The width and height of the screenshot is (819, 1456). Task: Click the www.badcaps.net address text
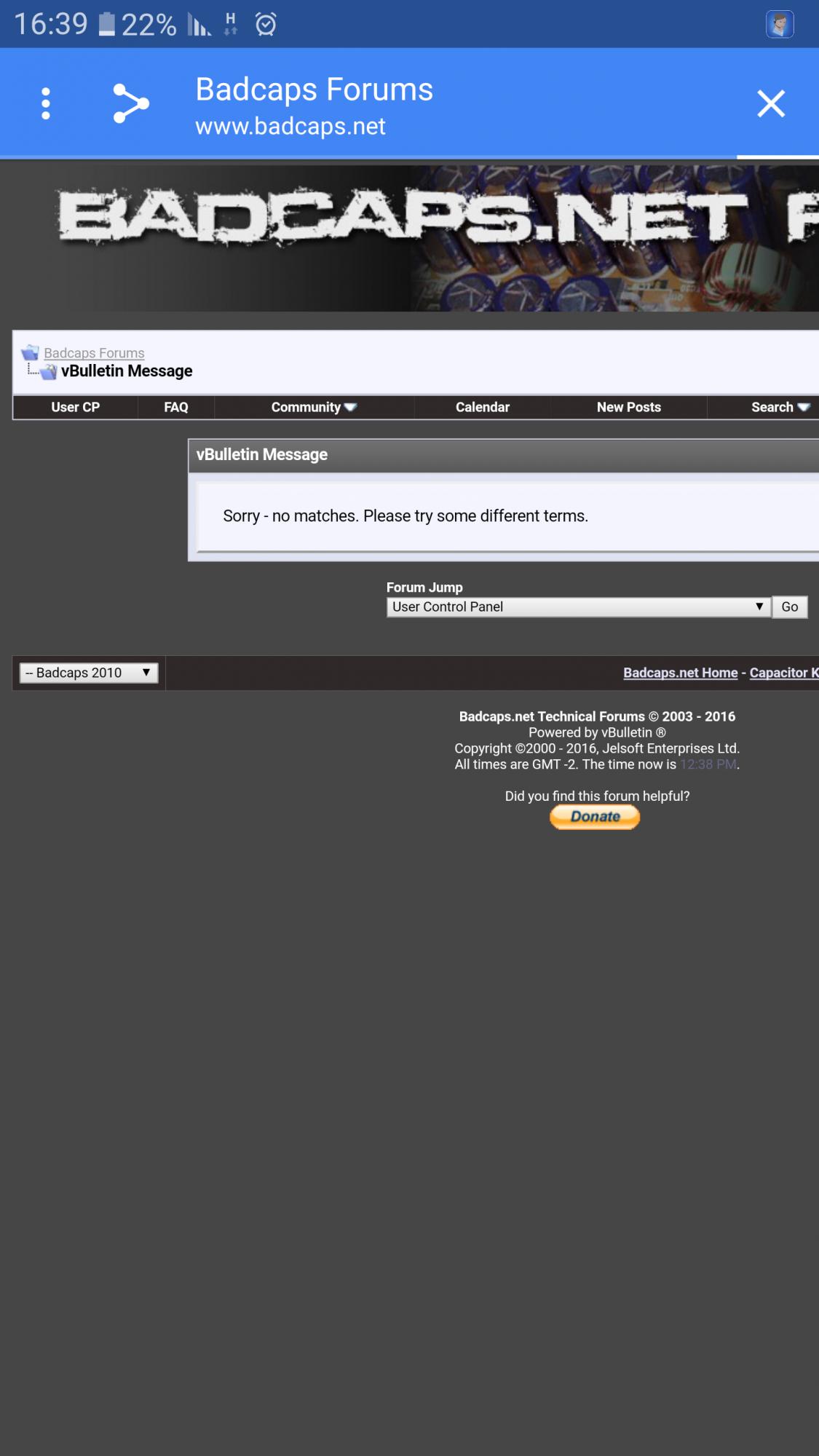click(x=290, y=127)
